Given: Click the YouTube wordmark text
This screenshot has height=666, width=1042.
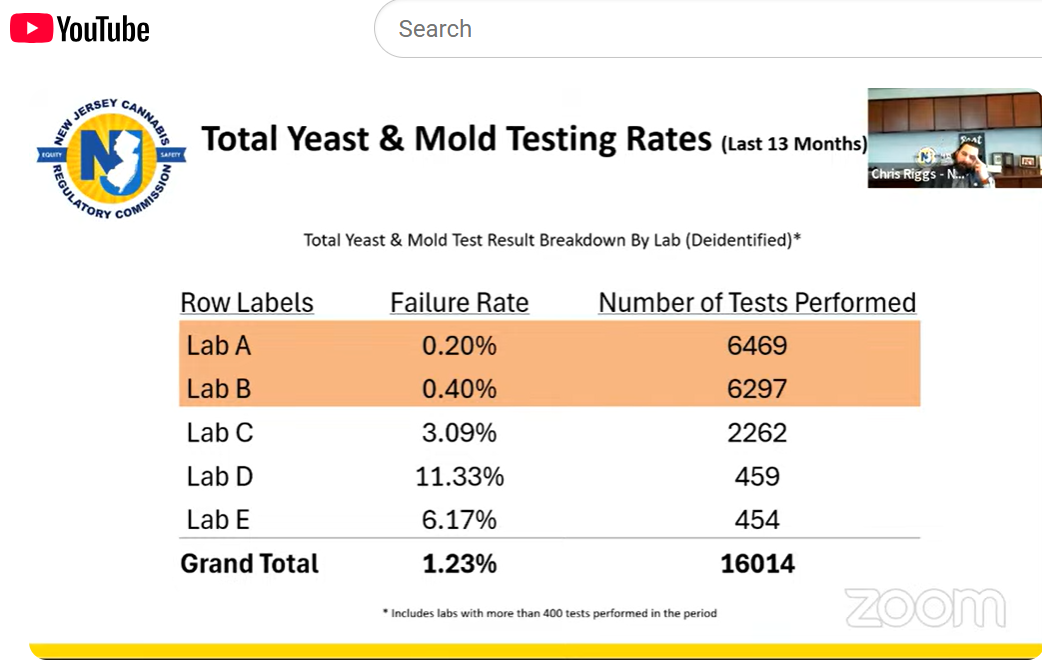Looking at the screenshot, I should [x=103, y=29].
